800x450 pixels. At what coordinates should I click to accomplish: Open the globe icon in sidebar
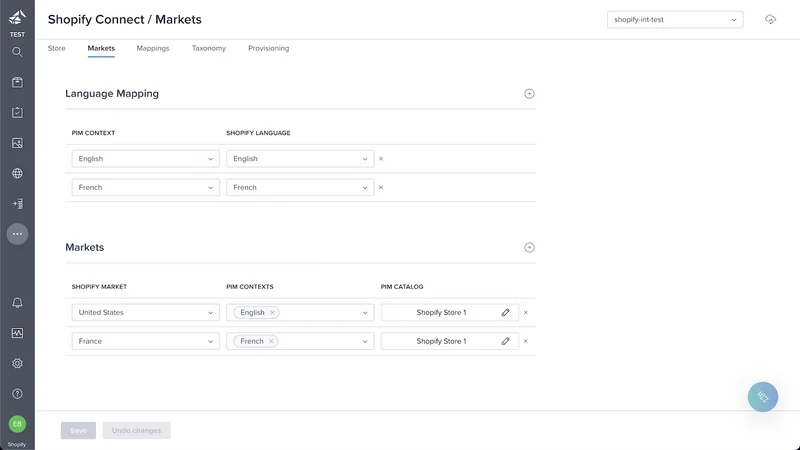tap(17, 173)
